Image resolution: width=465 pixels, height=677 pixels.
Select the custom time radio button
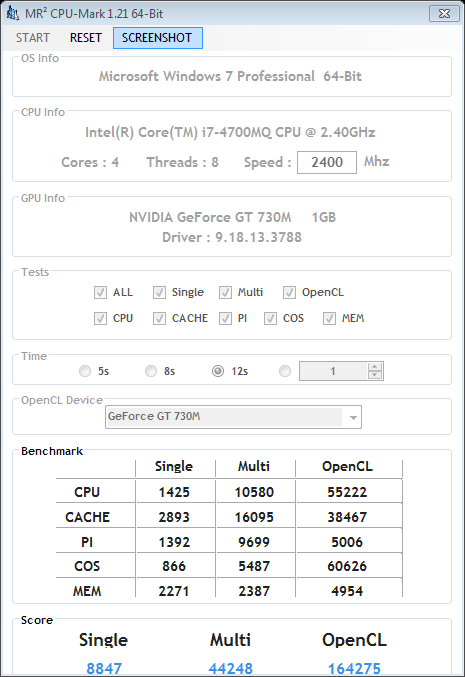coord(285,371)
